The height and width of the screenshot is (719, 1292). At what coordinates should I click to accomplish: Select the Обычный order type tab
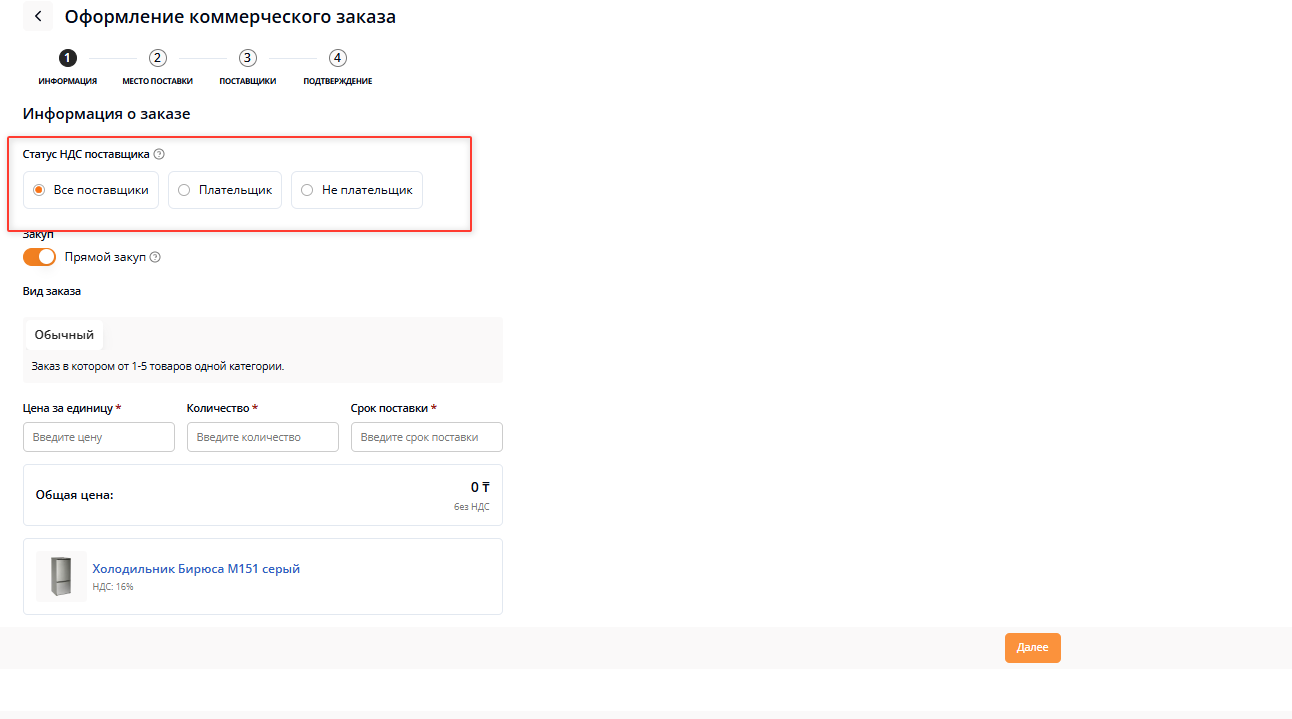pyautogui.click(x=64, y=335)
